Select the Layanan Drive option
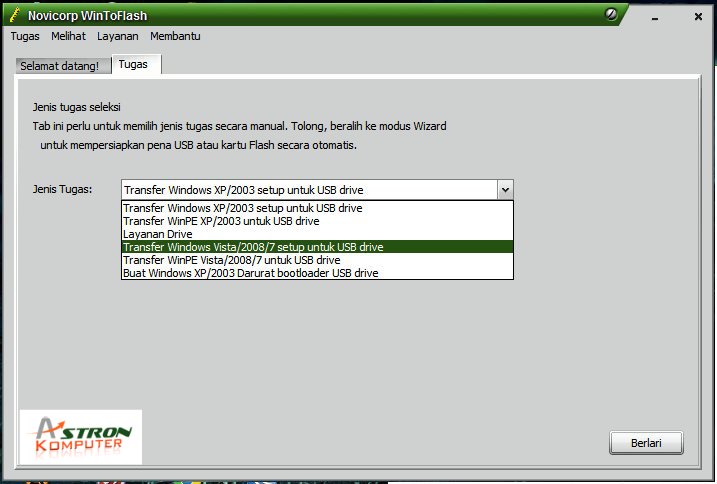This screenshot has width=717, height=484. [x=317, y=234]
